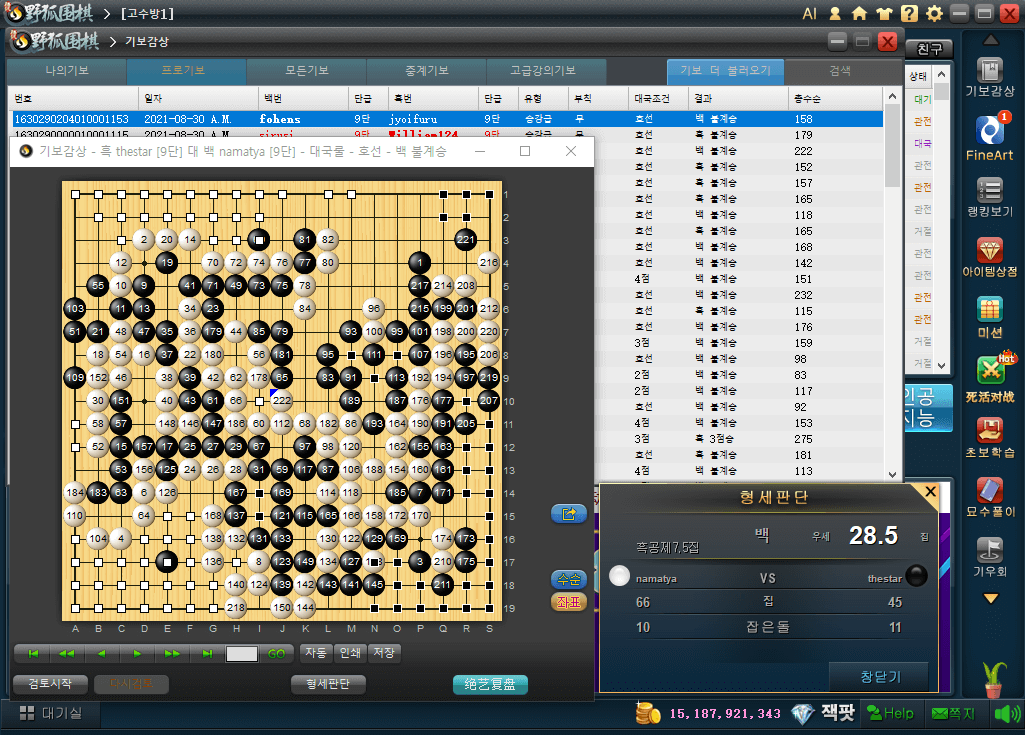Close 형세판단 panel with X
Screen dimensions: 1025x735
click(930, 492)
